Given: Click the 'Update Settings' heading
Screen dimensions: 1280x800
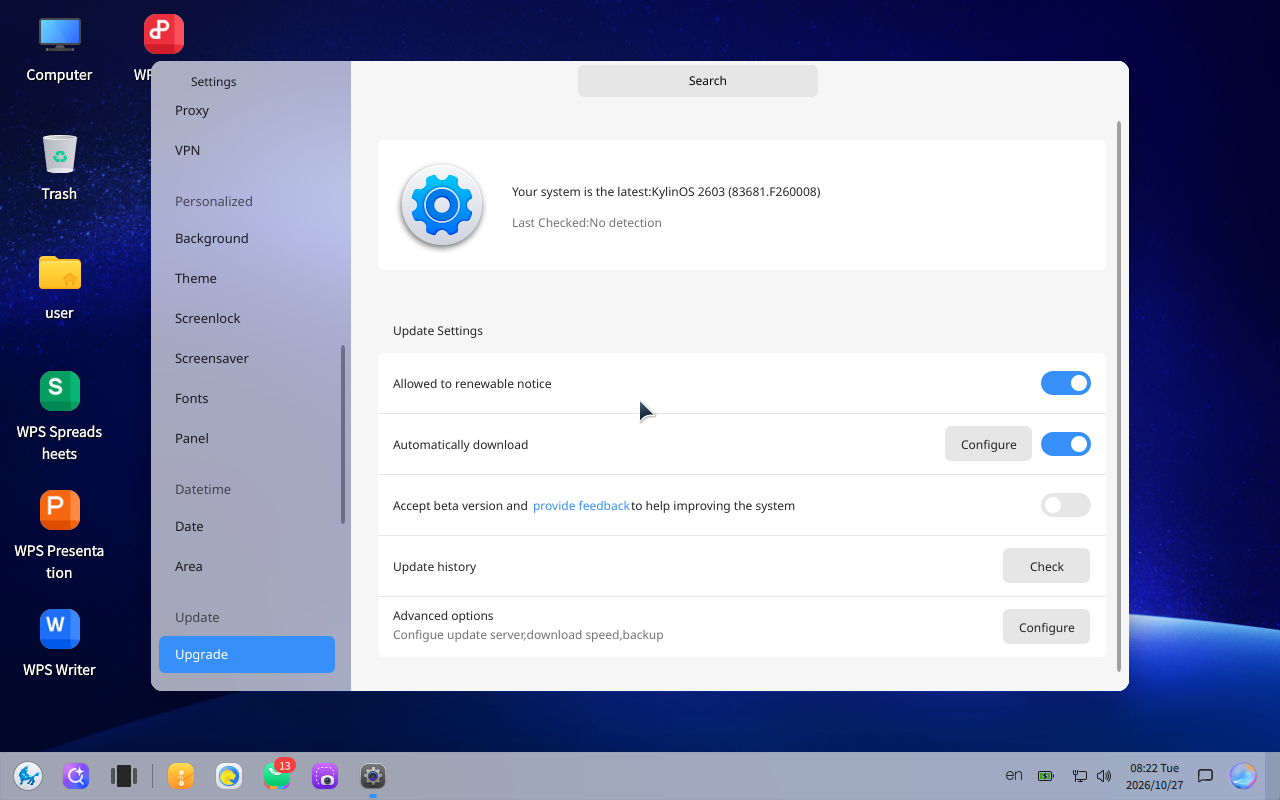Looking at the screenshot, I should pos(438,330).
